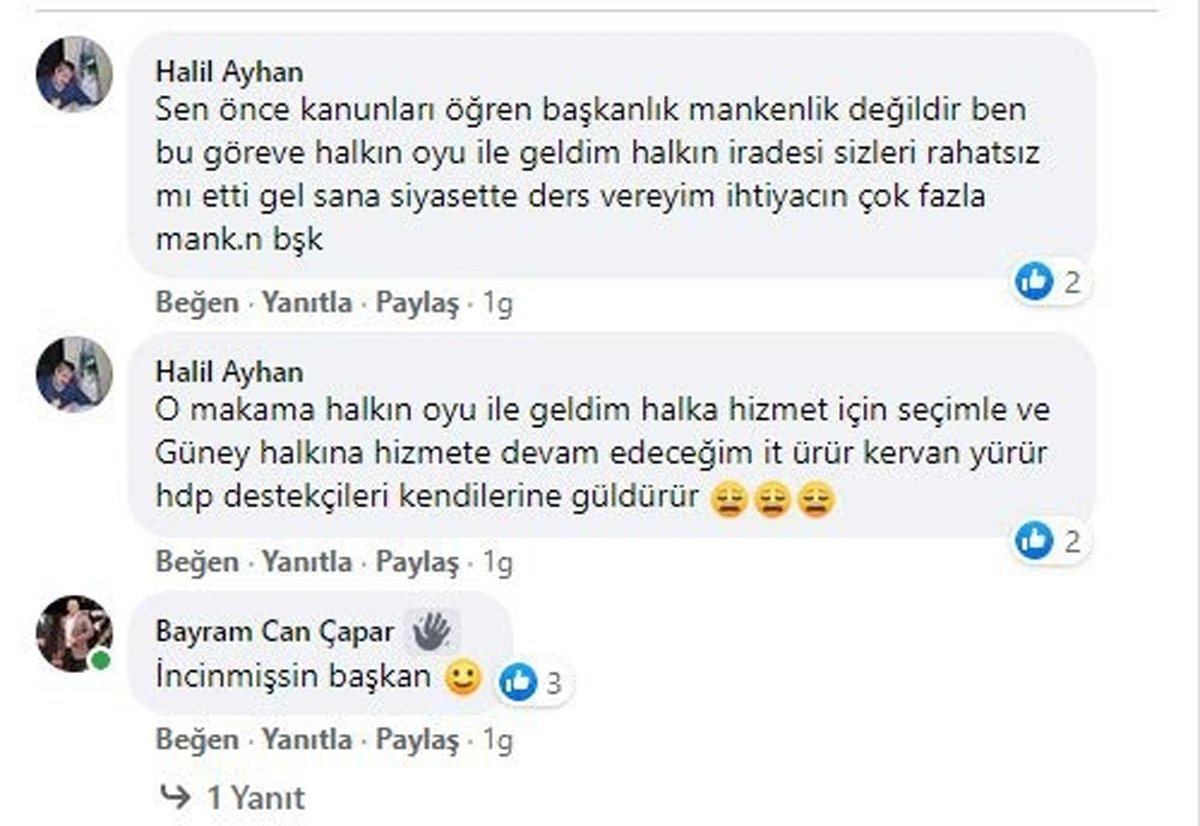Click the reply arrow icon next to 1 Yanıt
1200x826 pixels.
tap(176, 797)
